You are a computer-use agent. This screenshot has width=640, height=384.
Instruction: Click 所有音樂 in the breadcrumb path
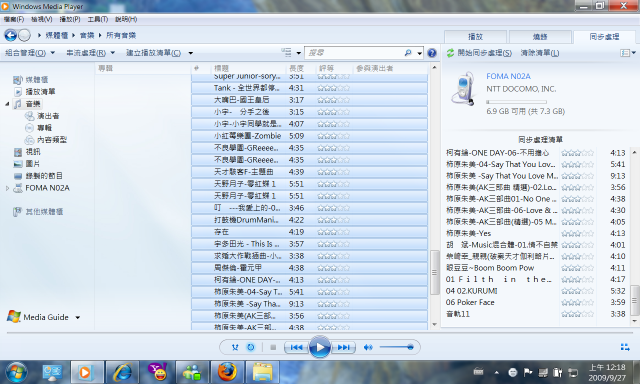click(x=121, y=36)
